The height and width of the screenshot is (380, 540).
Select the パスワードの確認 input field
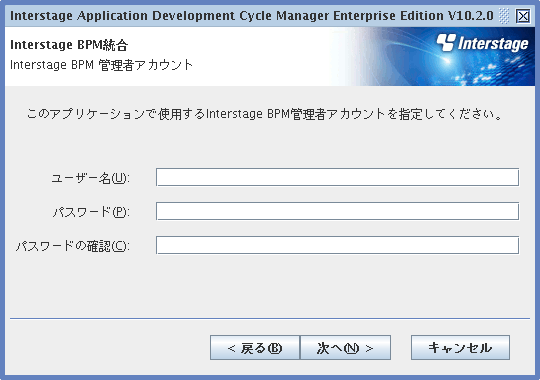(337, 245)
